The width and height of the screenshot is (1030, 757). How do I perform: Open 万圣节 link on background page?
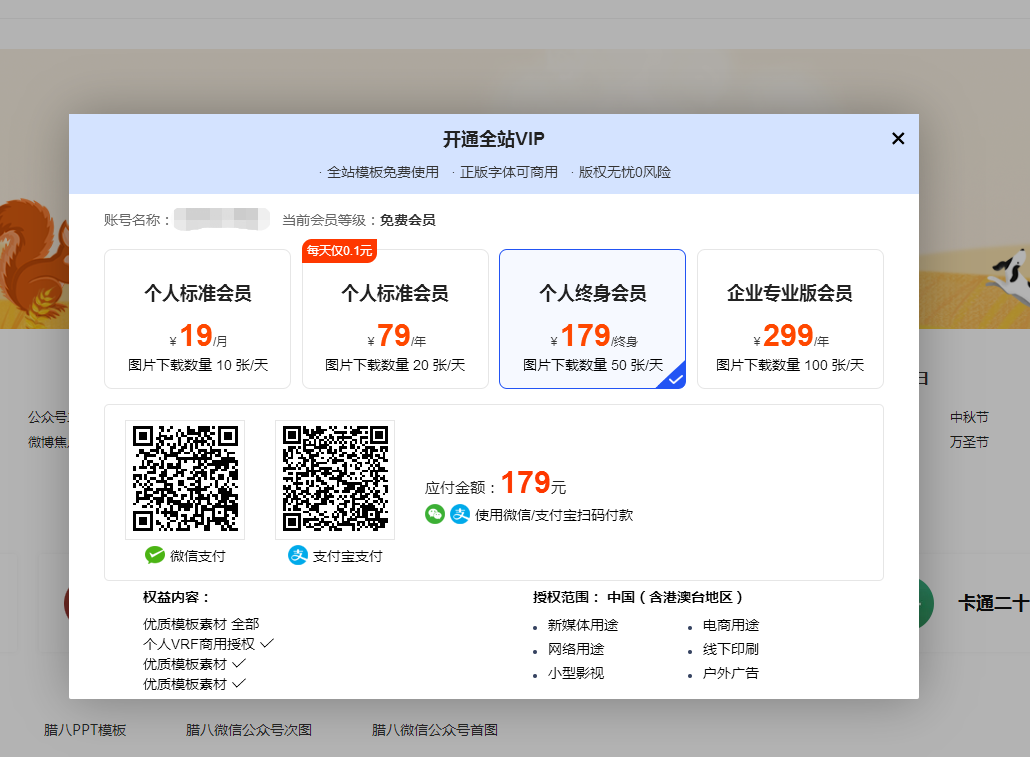coord(969,442)
